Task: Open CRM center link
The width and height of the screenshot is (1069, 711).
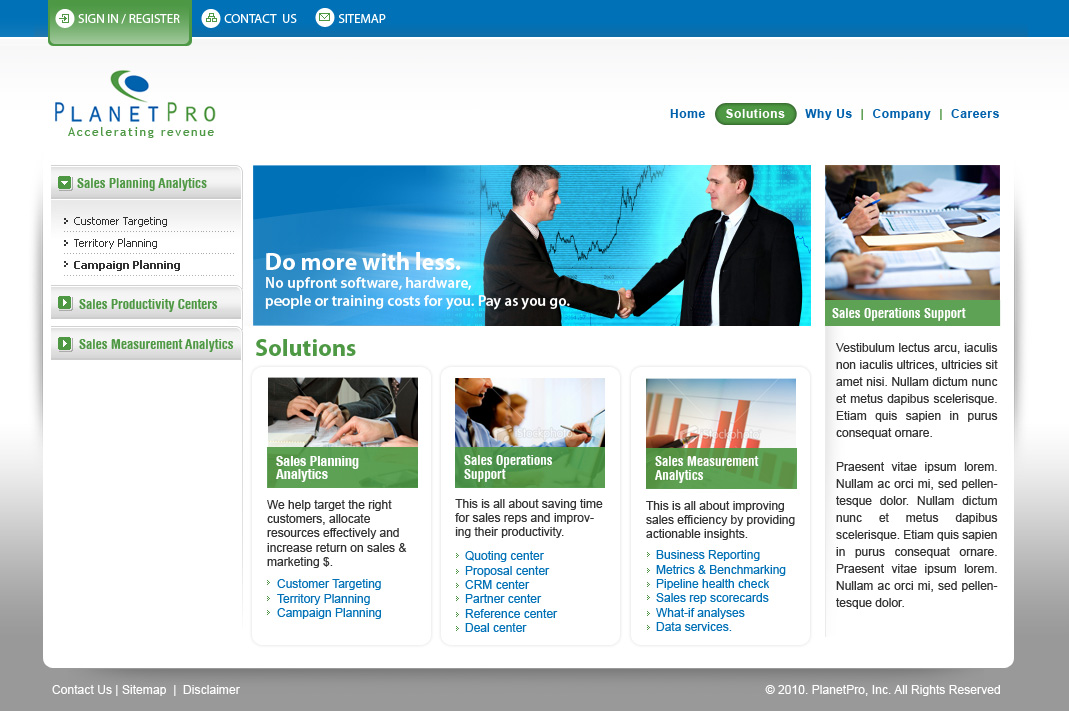Action: point(496,585)
